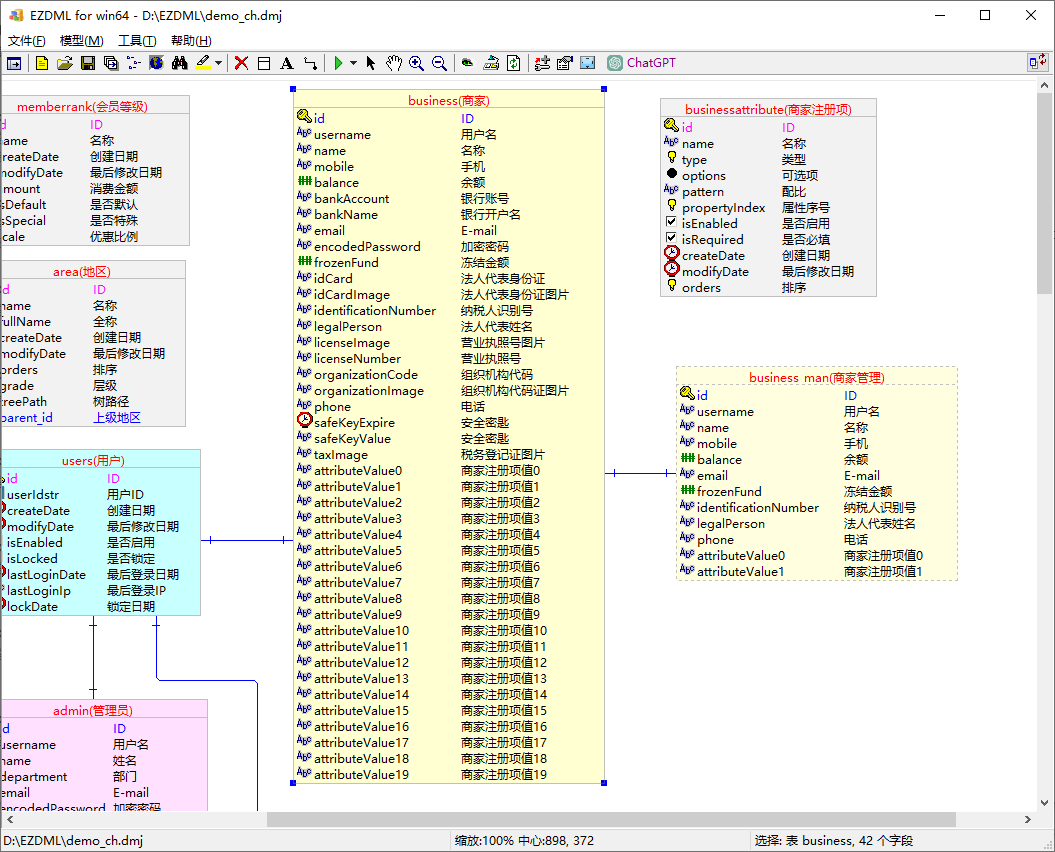
Task: Select the area(地区) table header
Action: tap(81, 272)
